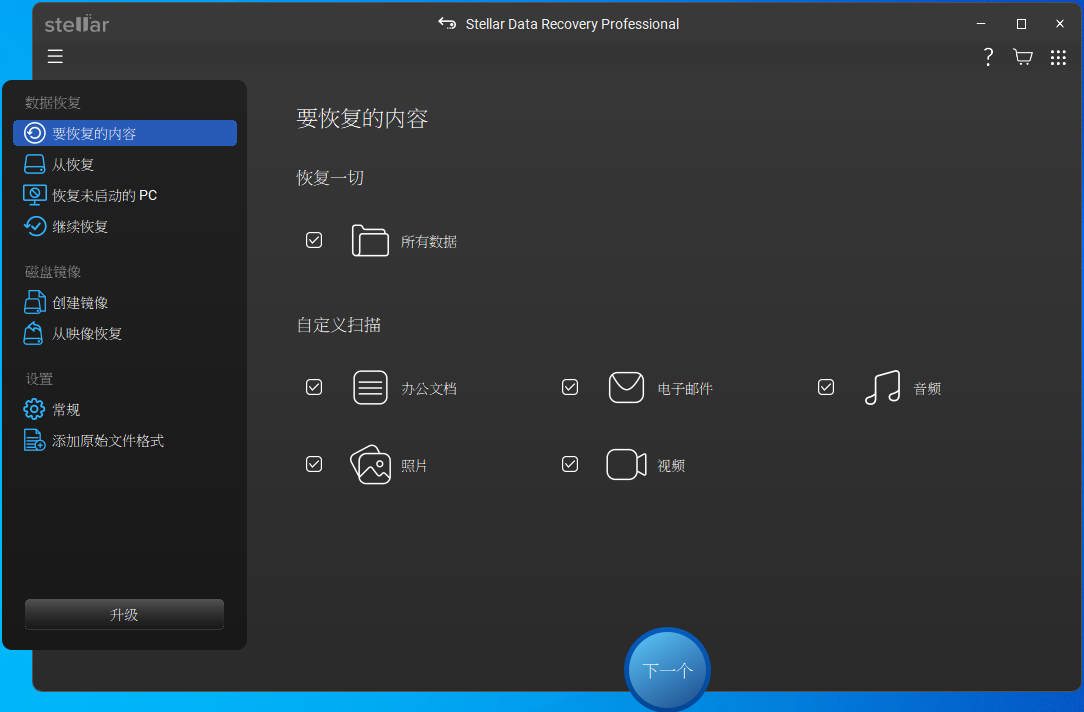Viewport: 1084px width, 712px height.
Task: Click the 视频 camera icon
Action: tap(626, 465)
